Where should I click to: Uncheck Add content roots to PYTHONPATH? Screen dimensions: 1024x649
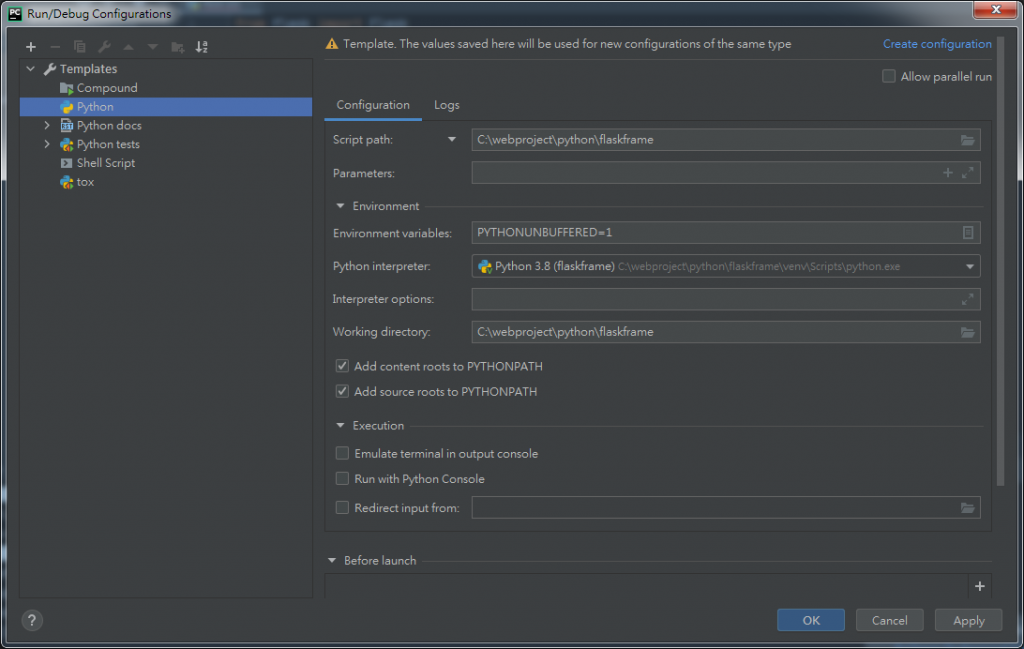343,367
